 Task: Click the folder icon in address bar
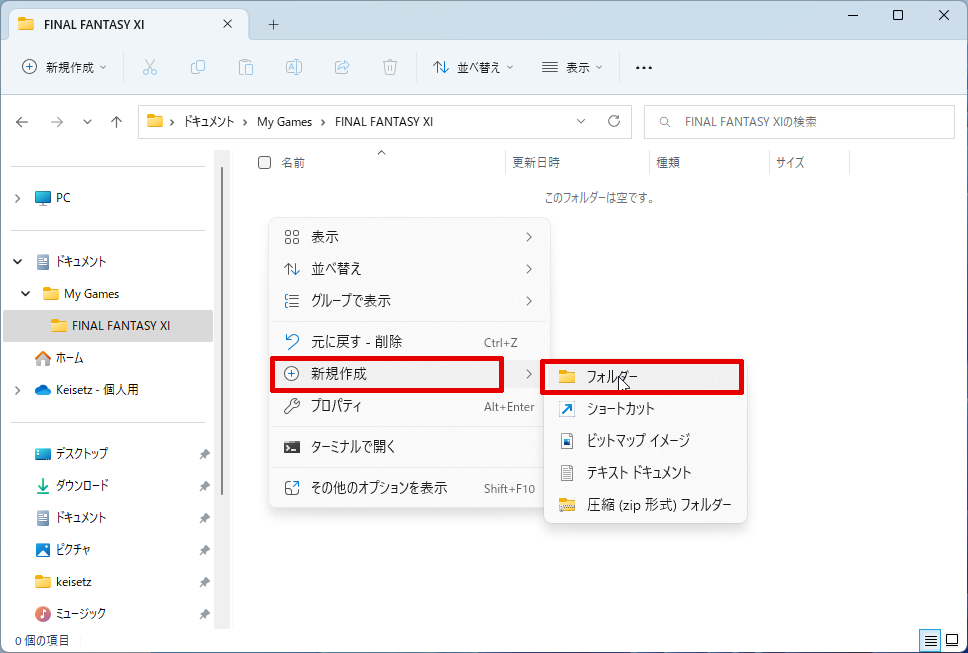tap(154, 122)
